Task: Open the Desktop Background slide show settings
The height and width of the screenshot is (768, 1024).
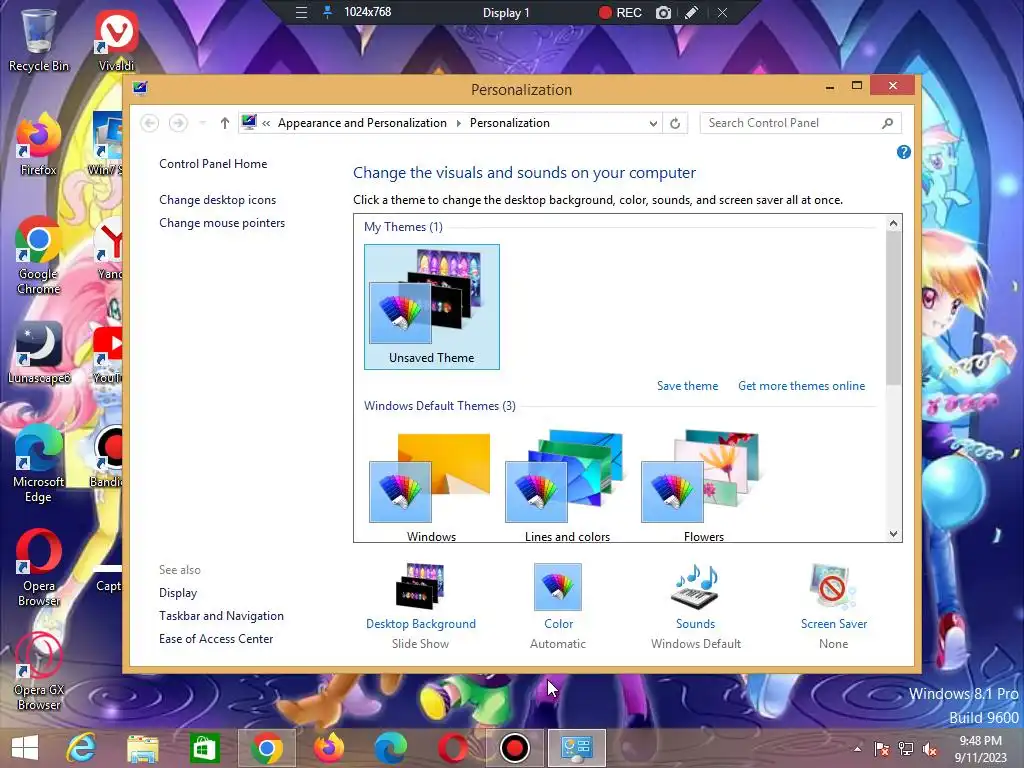Action: (x=421, y=605)
